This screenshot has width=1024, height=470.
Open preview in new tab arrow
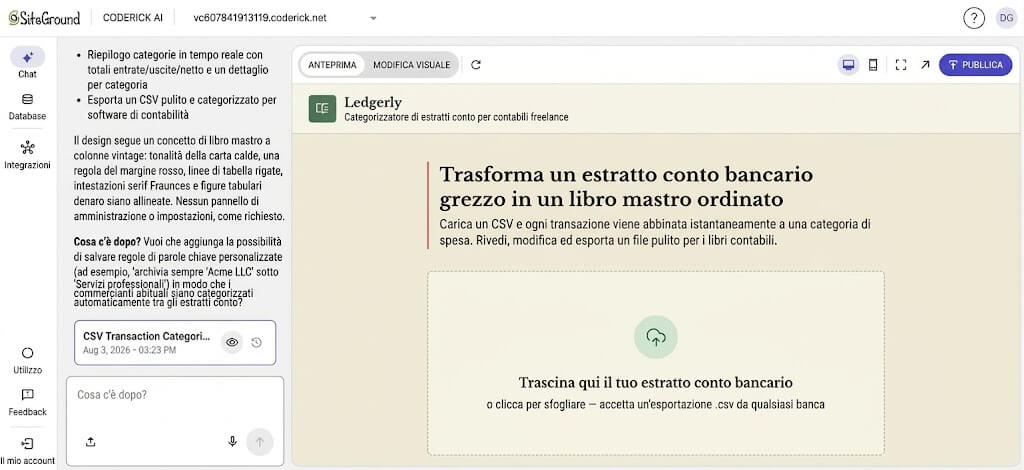pyautogui.click(x=925, y=65)
